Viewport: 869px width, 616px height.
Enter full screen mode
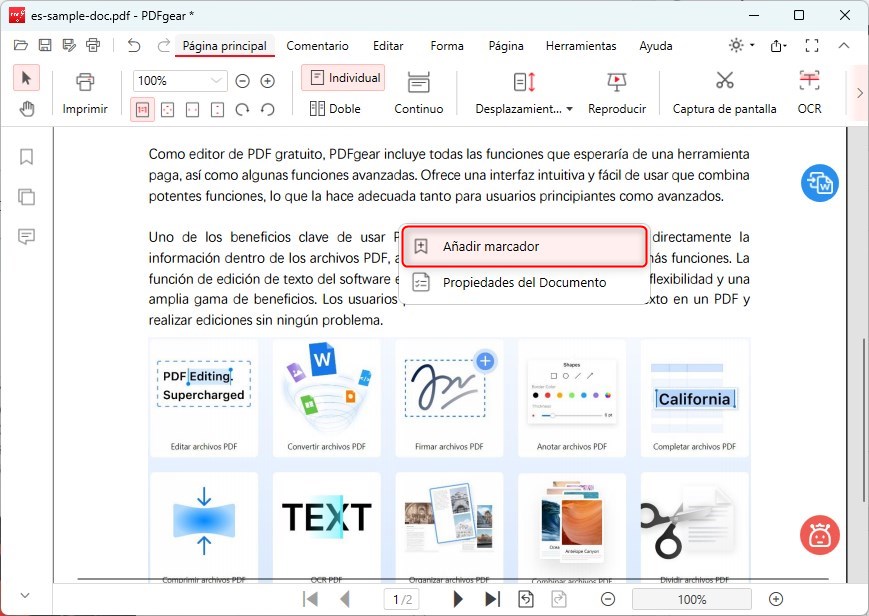pos(812,45)
